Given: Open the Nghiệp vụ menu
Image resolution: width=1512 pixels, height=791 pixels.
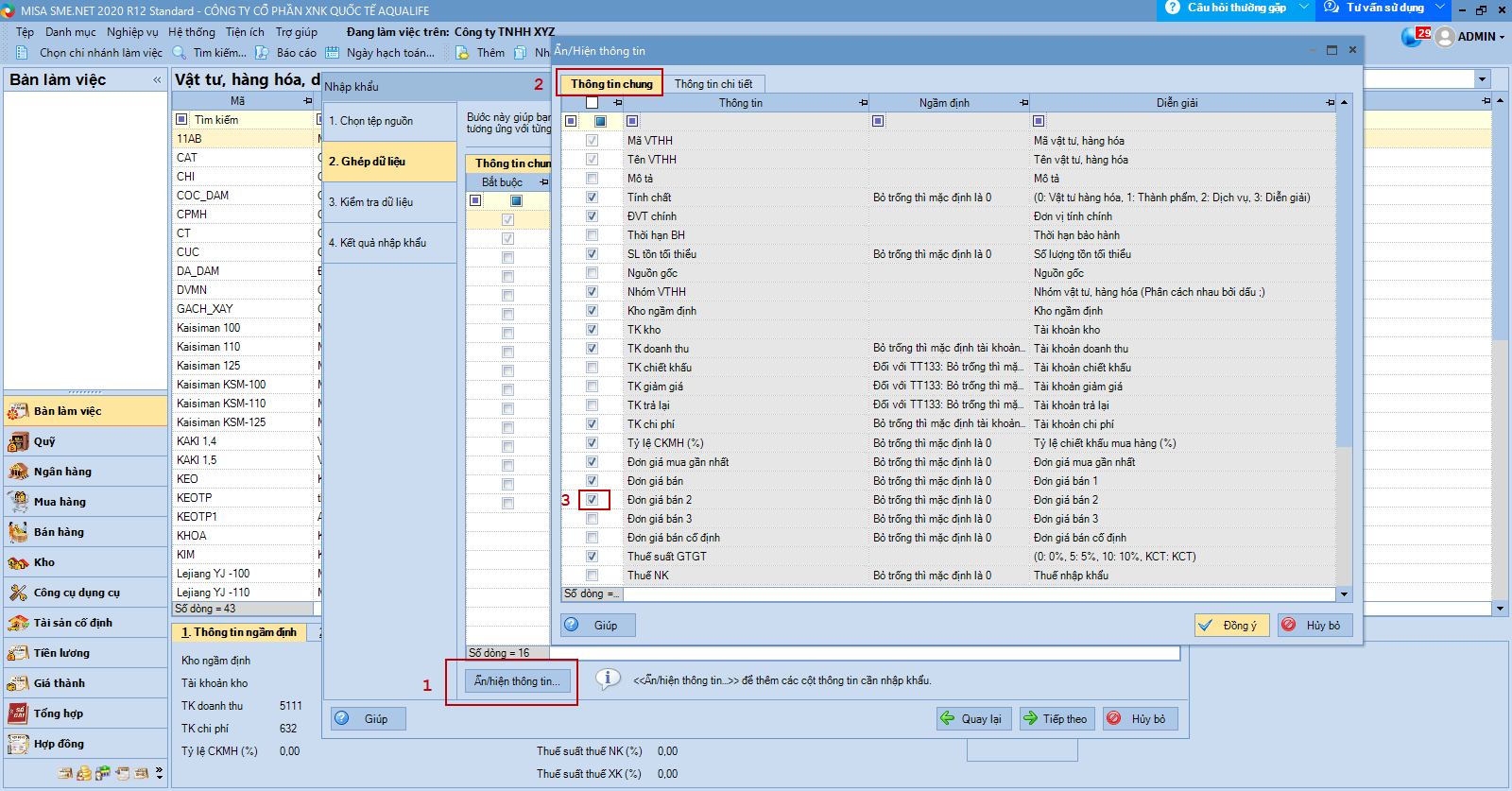Looking at the screenshot, I should coord(132,32).
